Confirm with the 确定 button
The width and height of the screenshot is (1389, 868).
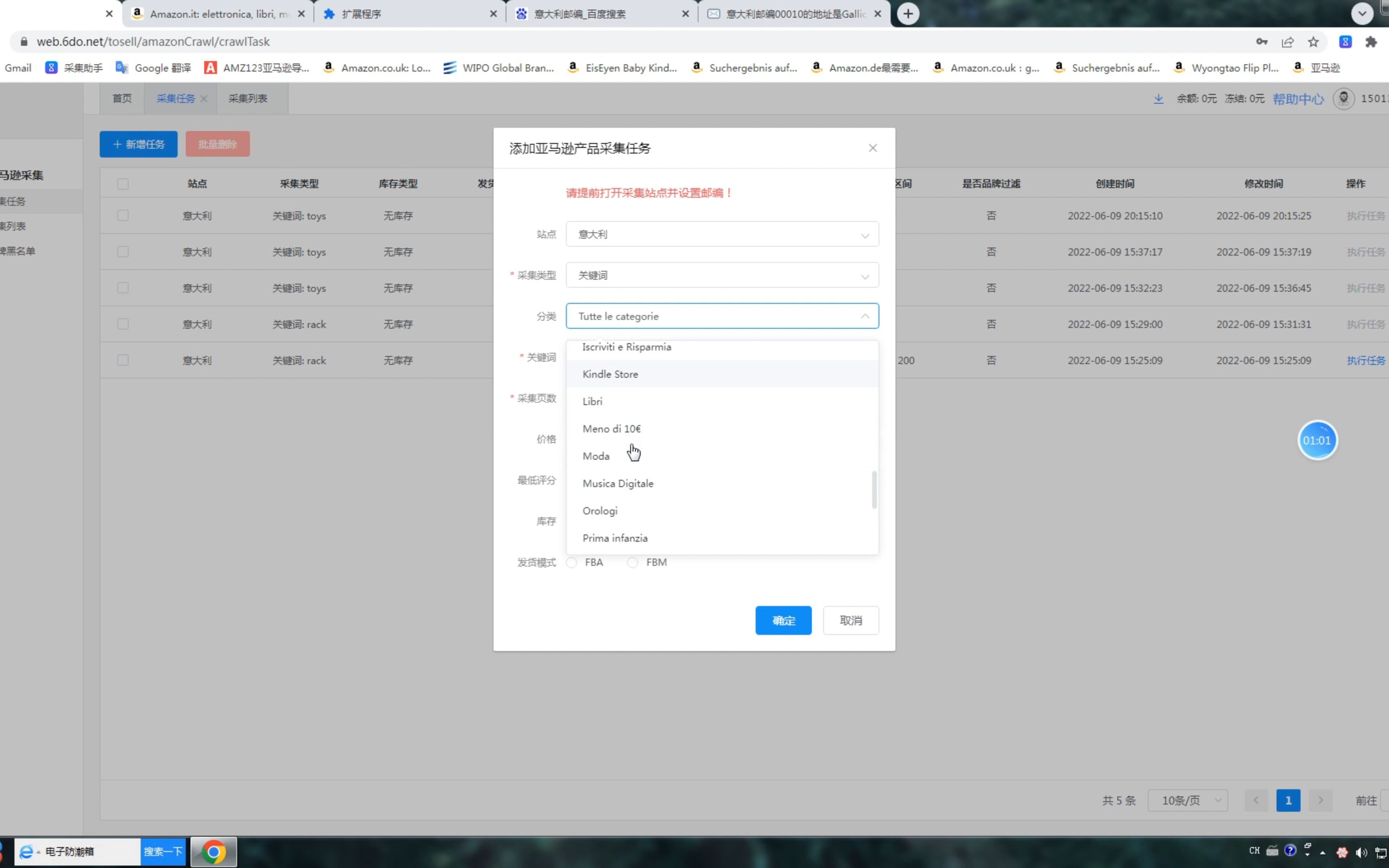[783, 620]
